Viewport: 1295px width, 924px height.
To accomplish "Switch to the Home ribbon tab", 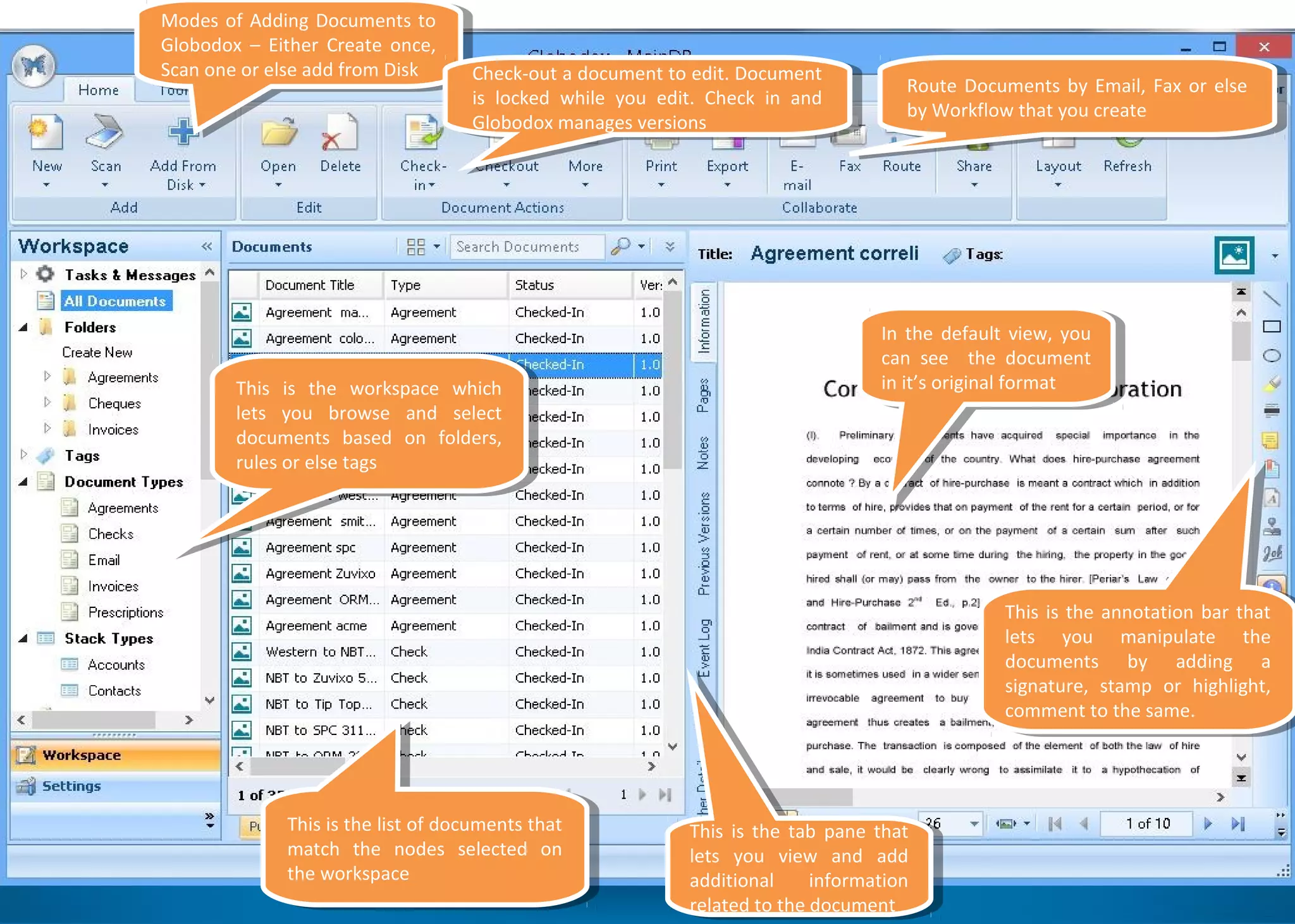I will click(x=99, y=90).
